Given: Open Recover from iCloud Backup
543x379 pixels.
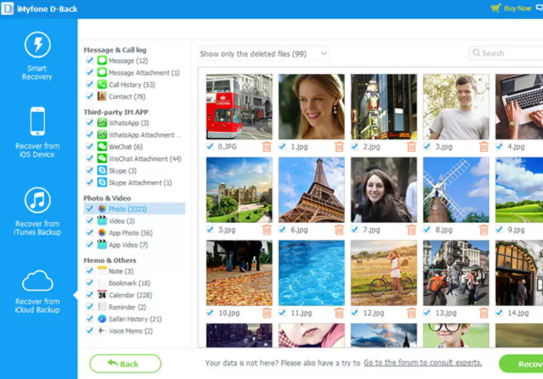Looking at the screenshot, I should click(37, 292).
